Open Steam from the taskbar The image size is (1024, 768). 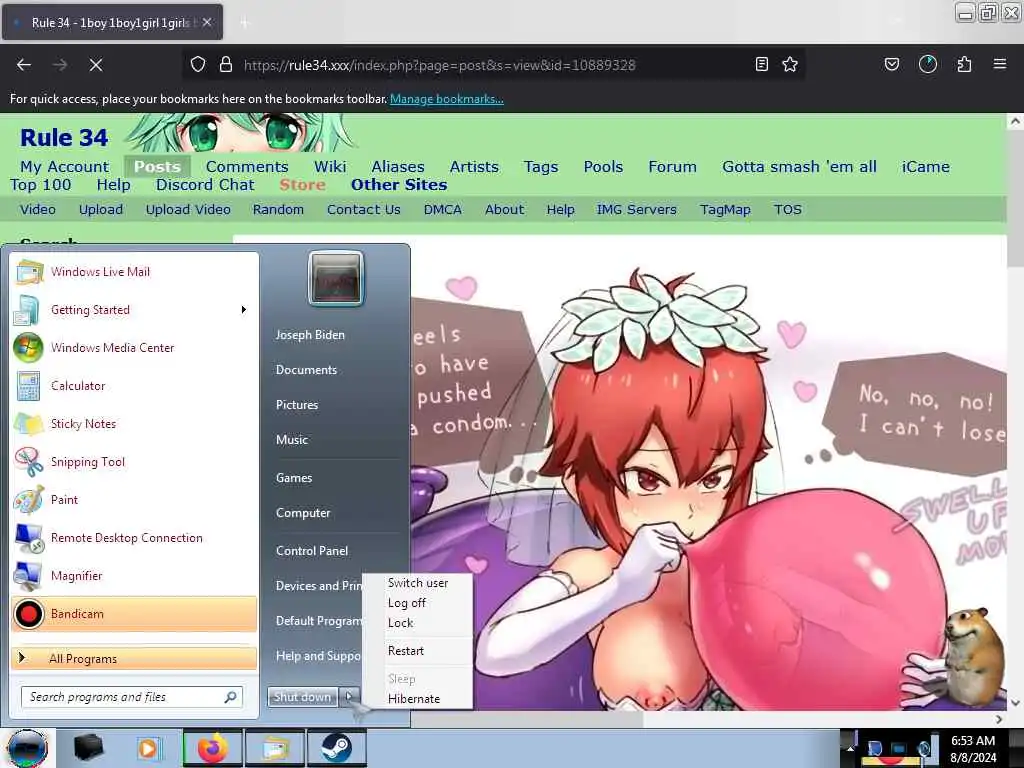[x=336, y=748]
